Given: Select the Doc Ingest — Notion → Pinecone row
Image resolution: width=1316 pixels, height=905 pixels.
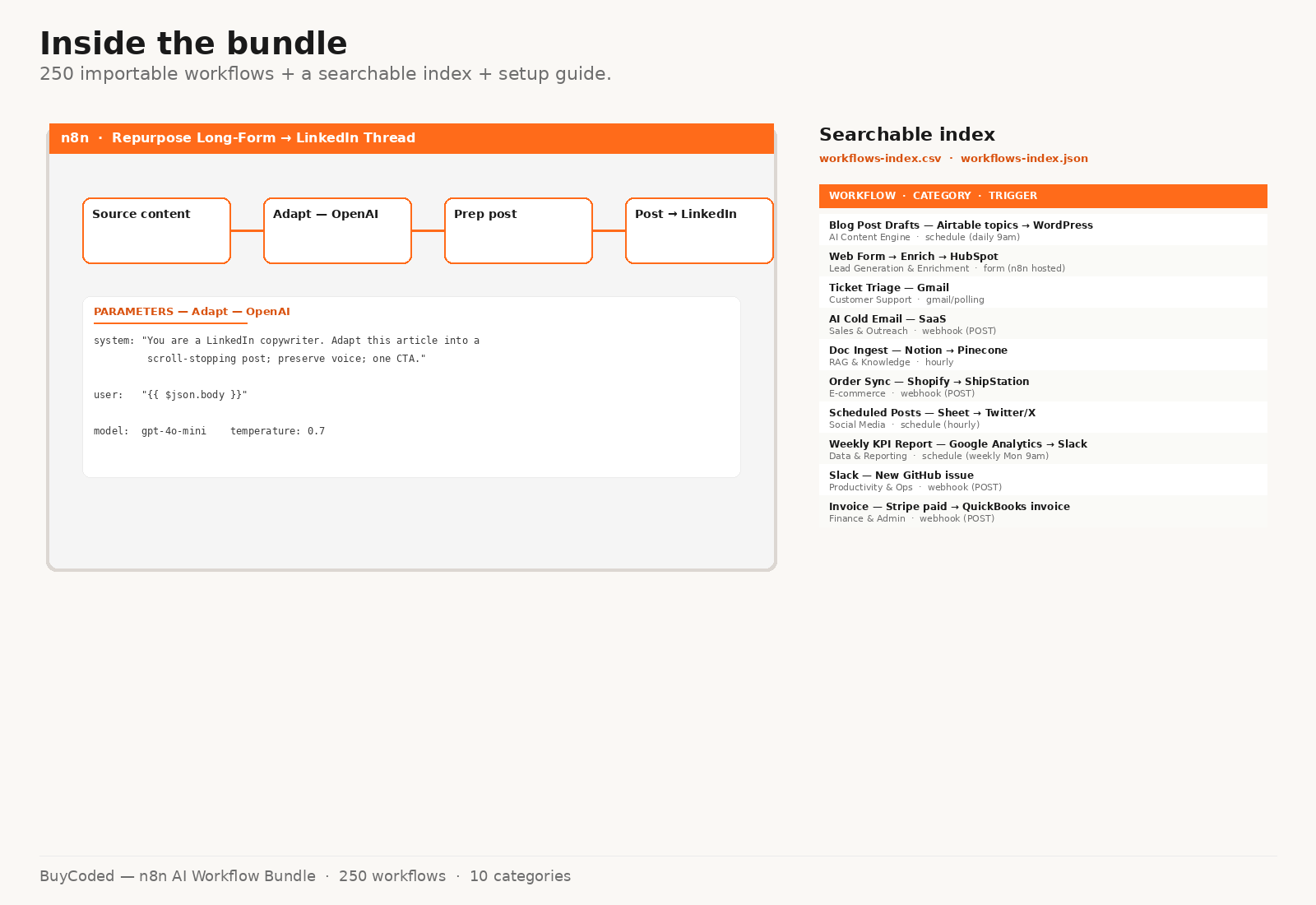Looking at the screenshot, I should [x=1043, y=355].
